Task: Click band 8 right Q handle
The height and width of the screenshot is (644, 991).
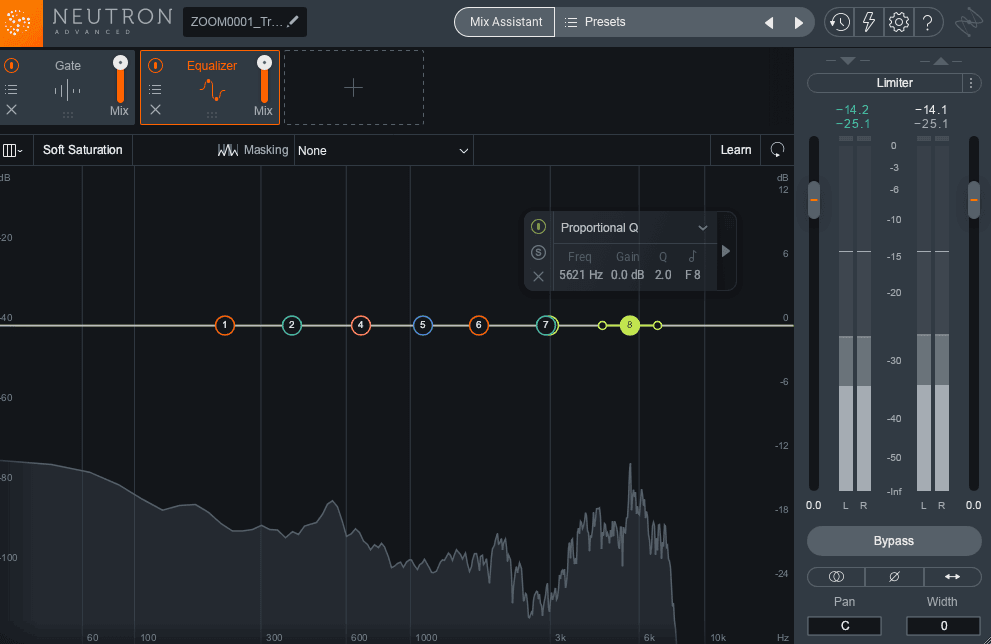Action: pos(657,325)
